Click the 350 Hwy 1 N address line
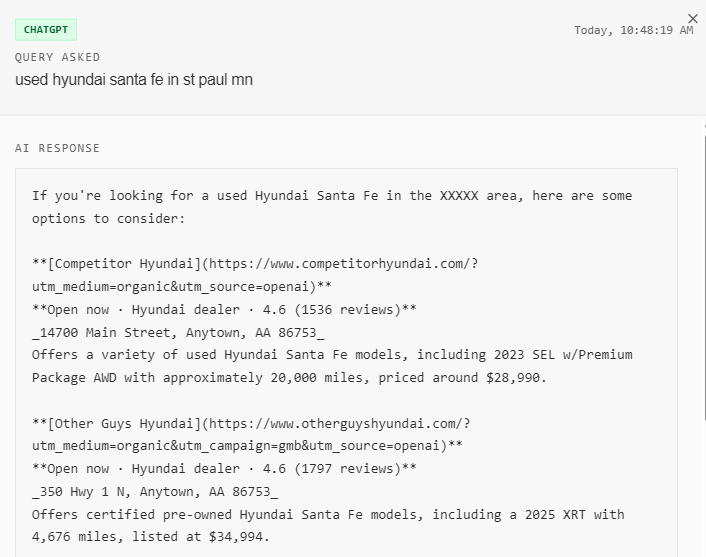This screenshot has height=557, width=706. pyautogui.click(x=155, y=491)
